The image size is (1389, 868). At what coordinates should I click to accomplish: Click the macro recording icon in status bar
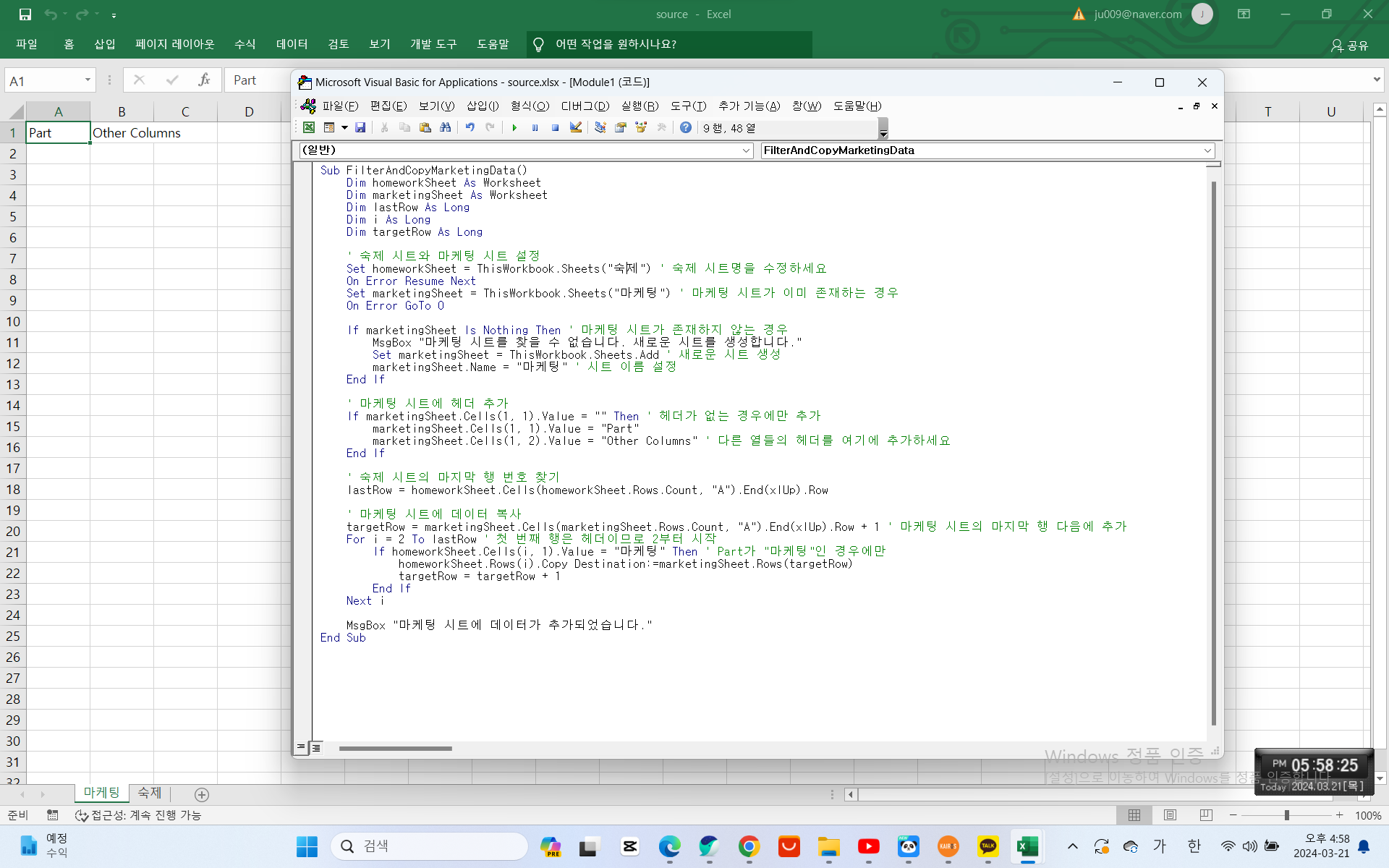53,815
